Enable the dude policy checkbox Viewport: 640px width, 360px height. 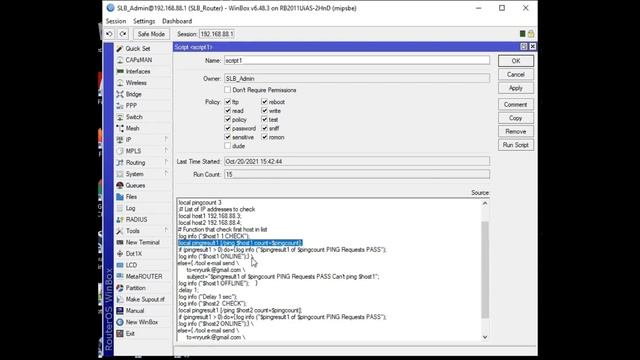[228, 146]
